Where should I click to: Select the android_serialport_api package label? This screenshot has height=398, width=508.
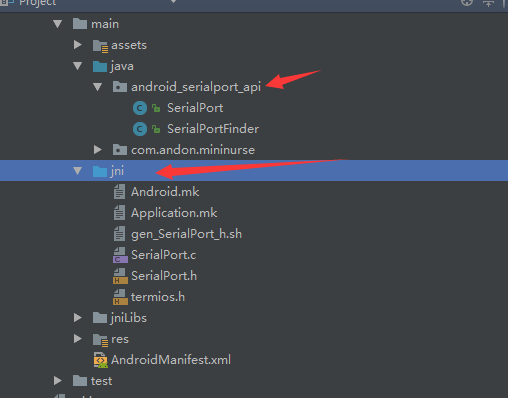point(196,87)
